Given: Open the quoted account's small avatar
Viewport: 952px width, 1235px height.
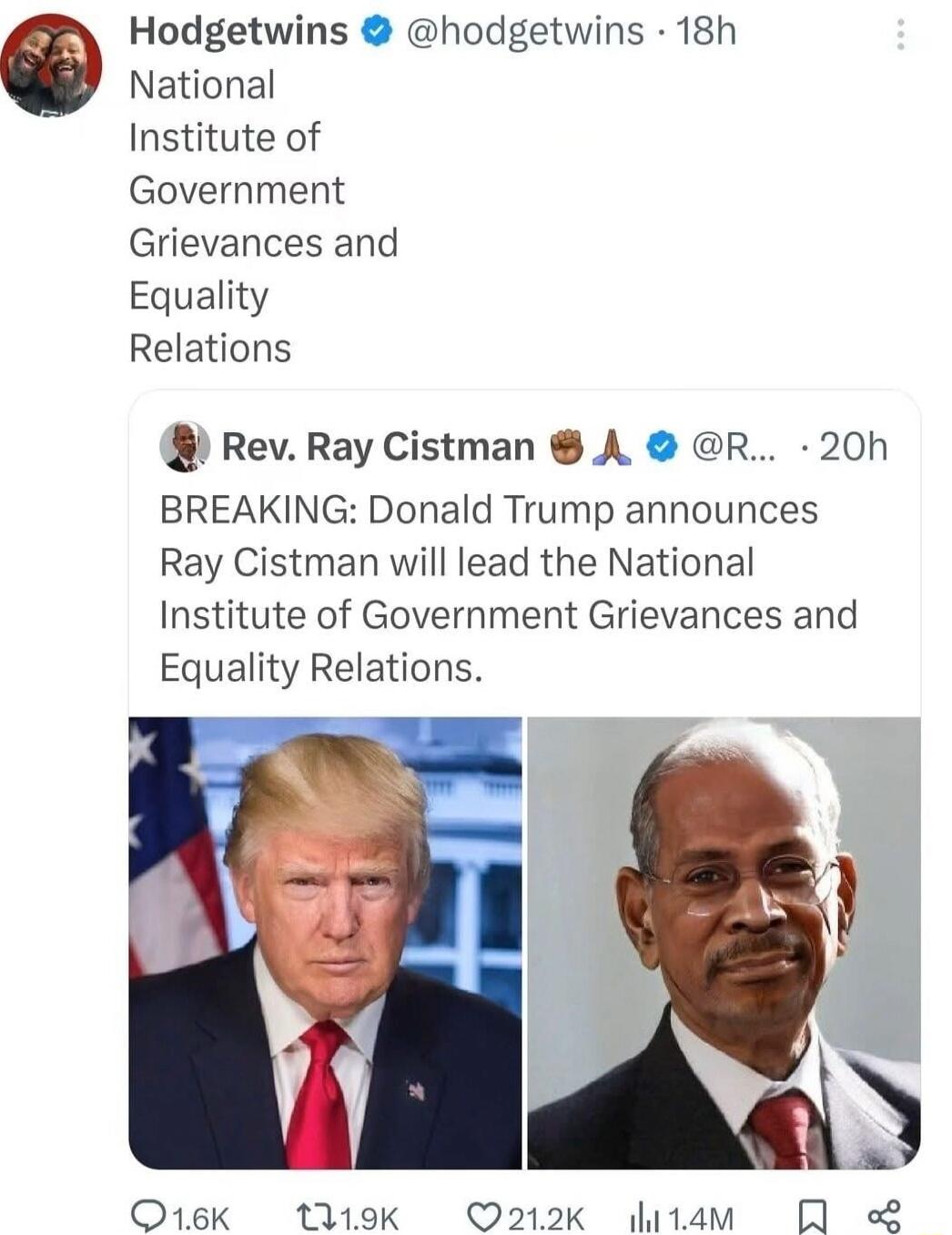Looking at the screenshot, I should [185, 447].
